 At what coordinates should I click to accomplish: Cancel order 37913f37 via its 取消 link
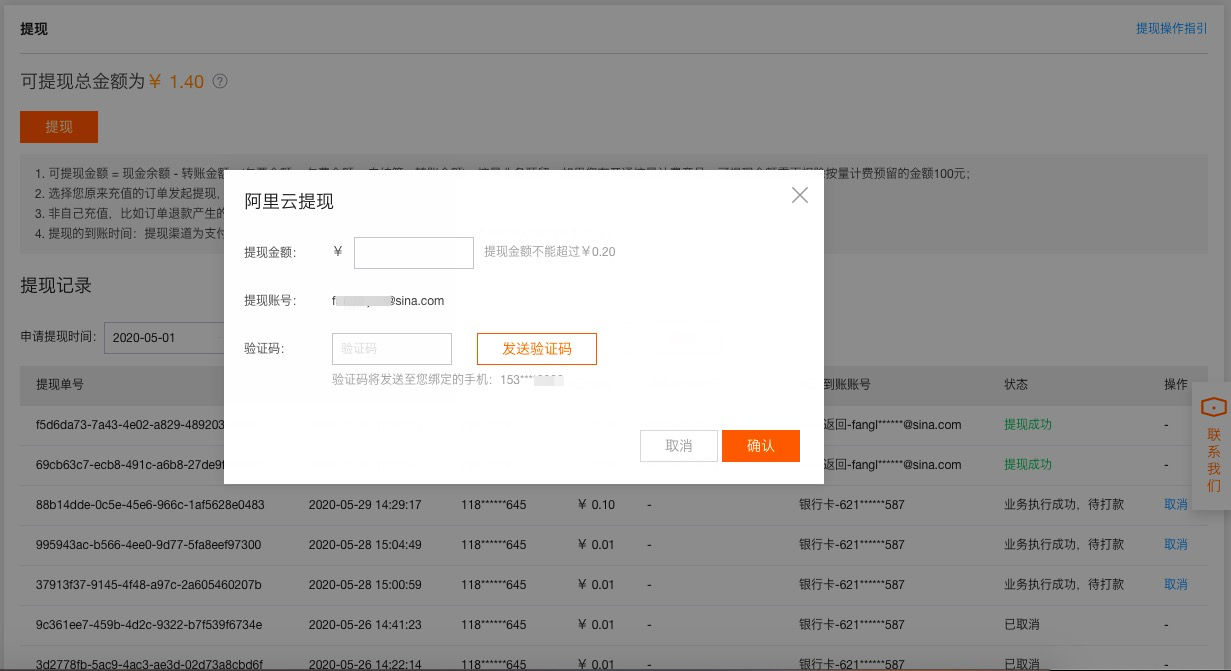click(1175, 584)
